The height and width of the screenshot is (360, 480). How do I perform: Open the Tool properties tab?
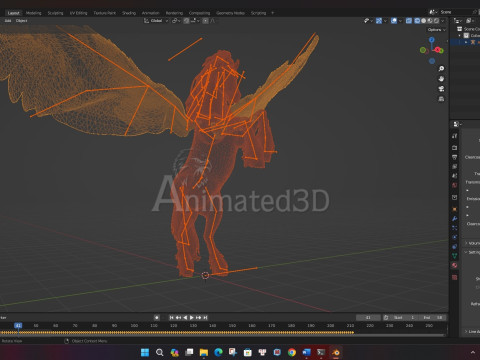(x=455, y=136)
